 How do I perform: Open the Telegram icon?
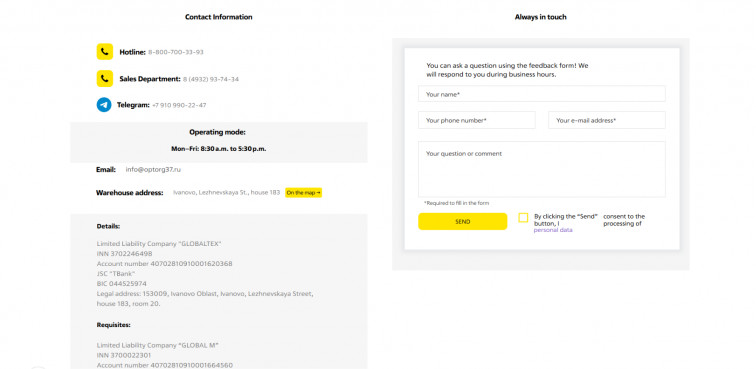tap(104, 105)
